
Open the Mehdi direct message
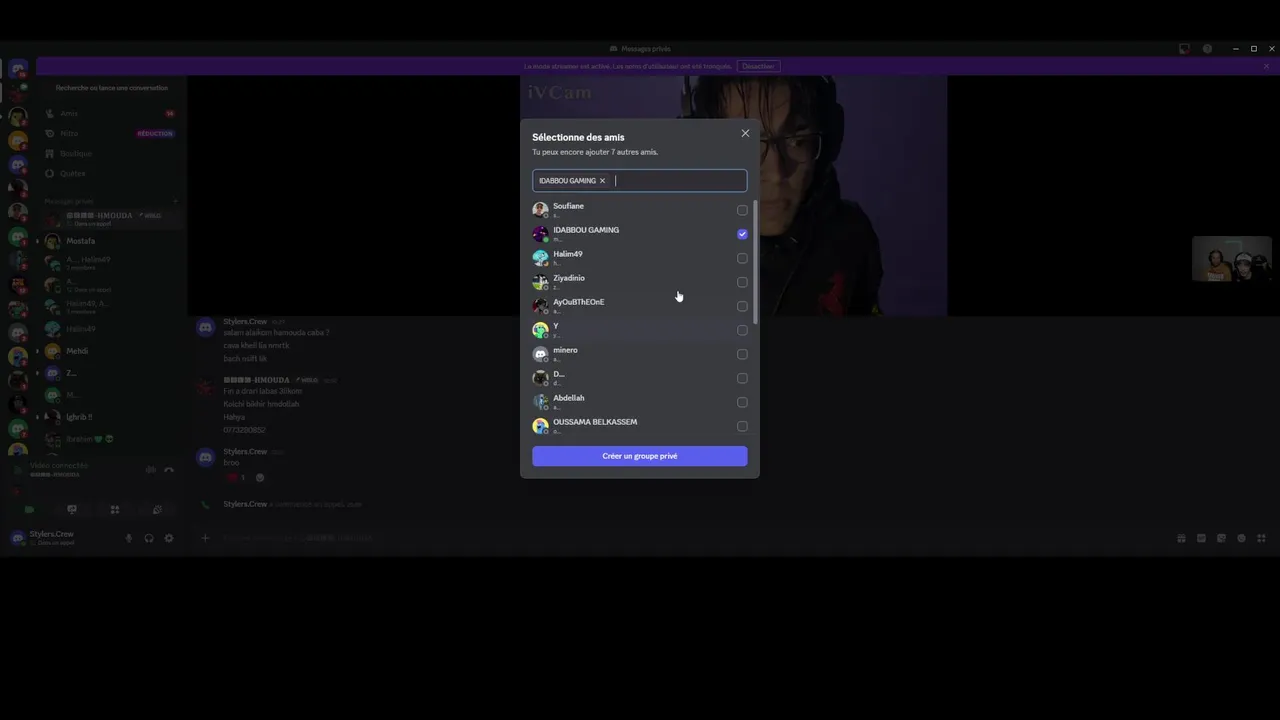pyautogui.click(x=110, y=351)
